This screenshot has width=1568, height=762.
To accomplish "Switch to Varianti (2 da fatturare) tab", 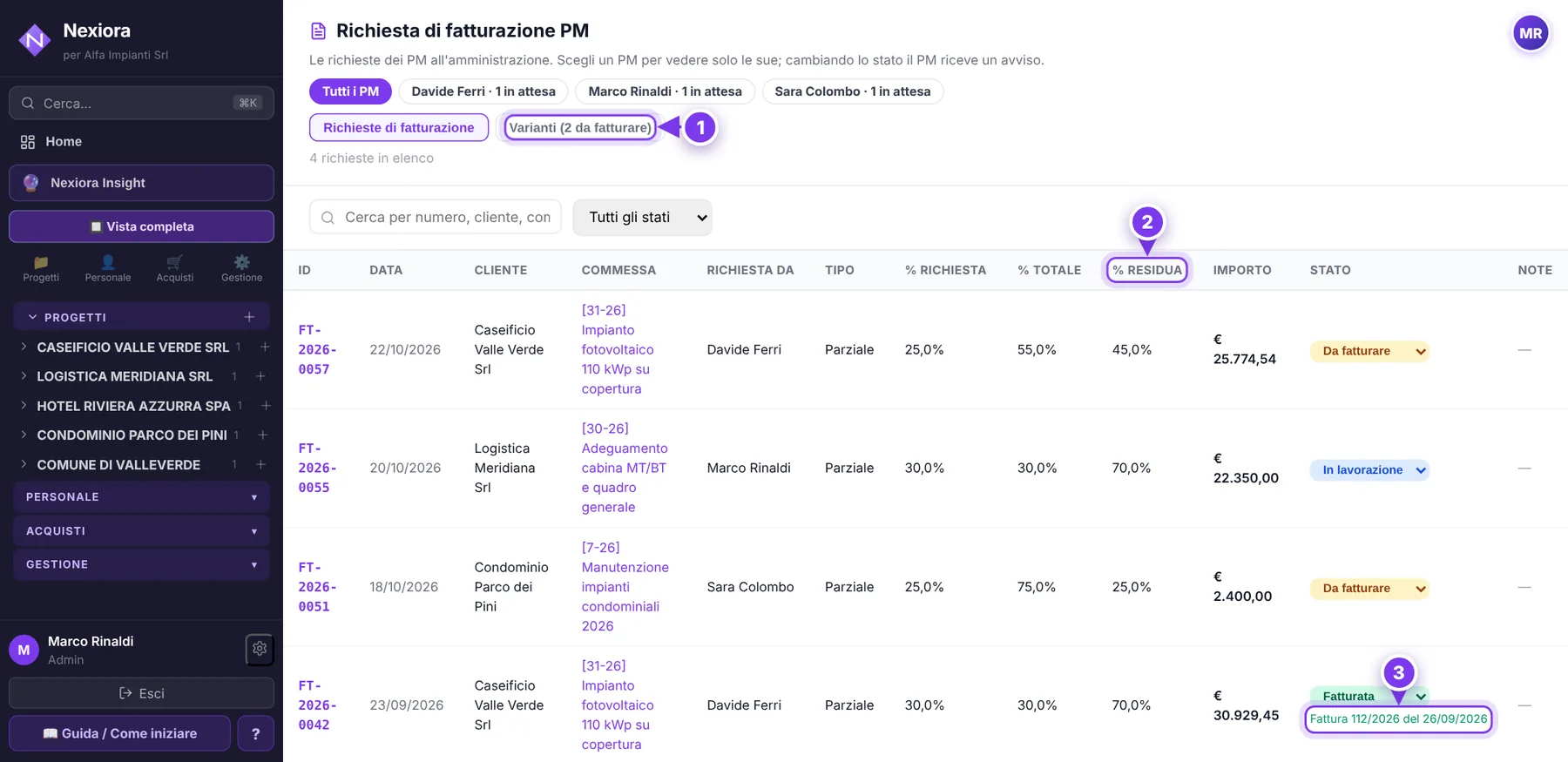I will pyautogui.click(x=580, y=127).
